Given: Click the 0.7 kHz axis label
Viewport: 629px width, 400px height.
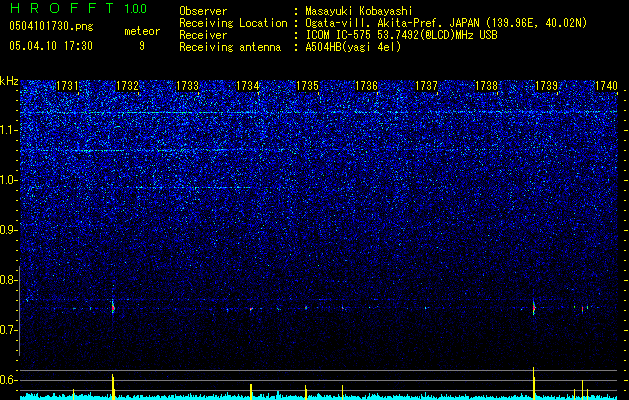Looking at the screenshot, I should (x=9, y=330).
